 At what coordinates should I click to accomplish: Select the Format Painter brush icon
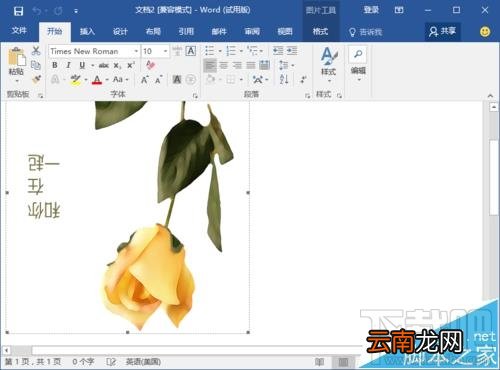(x=36, y=79)
